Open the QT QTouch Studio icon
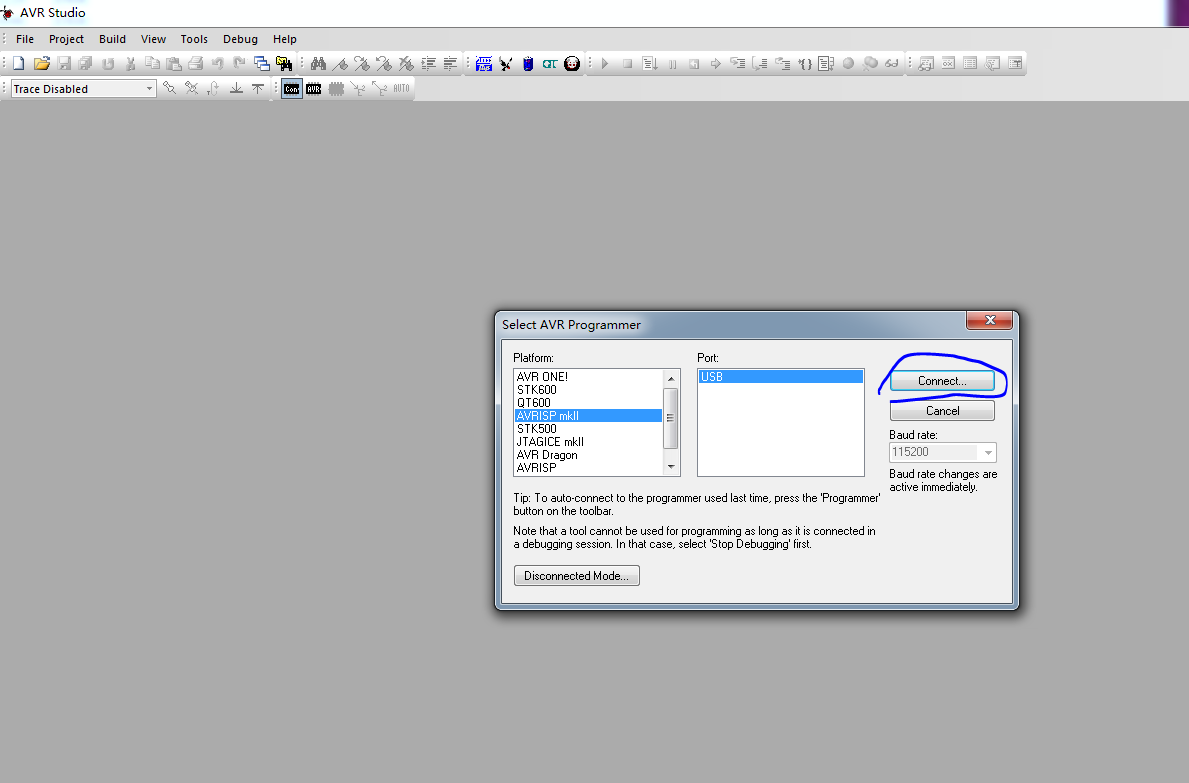This screenshot has height=783, width=1189. pos(550,64)
